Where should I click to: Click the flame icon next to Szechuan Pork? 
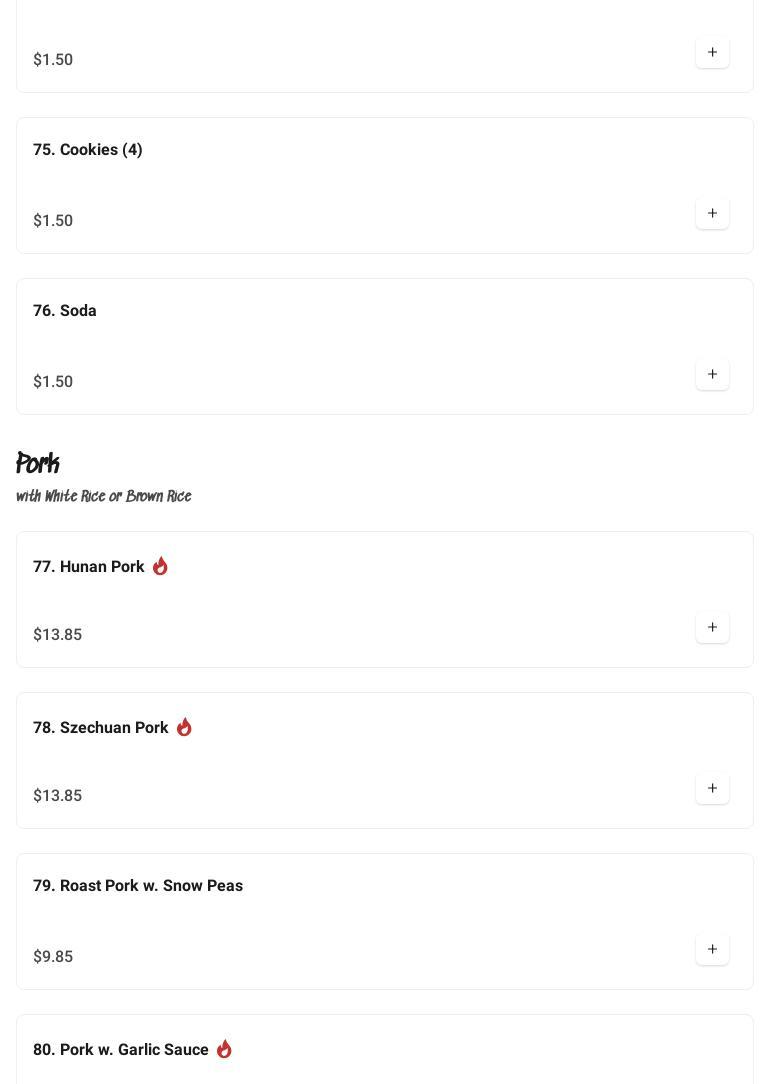coord(184,727)
